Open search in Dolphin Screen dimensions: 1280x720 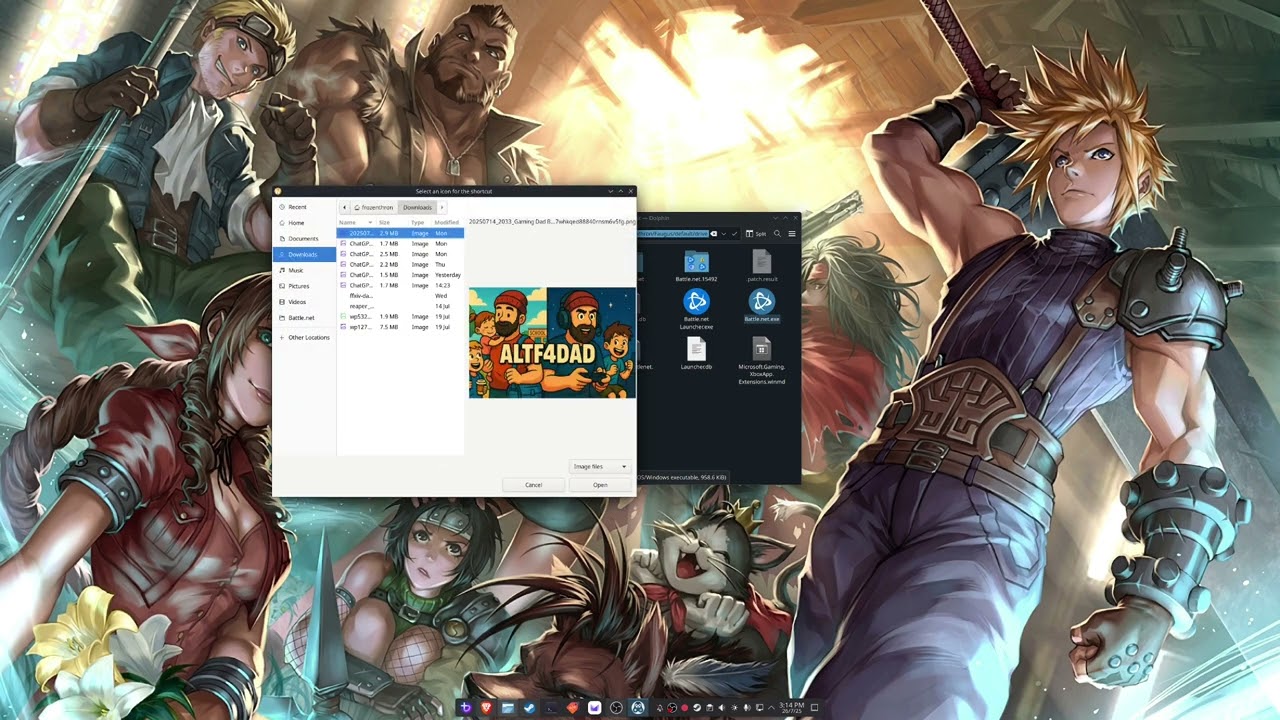click(x=777, y=234)
